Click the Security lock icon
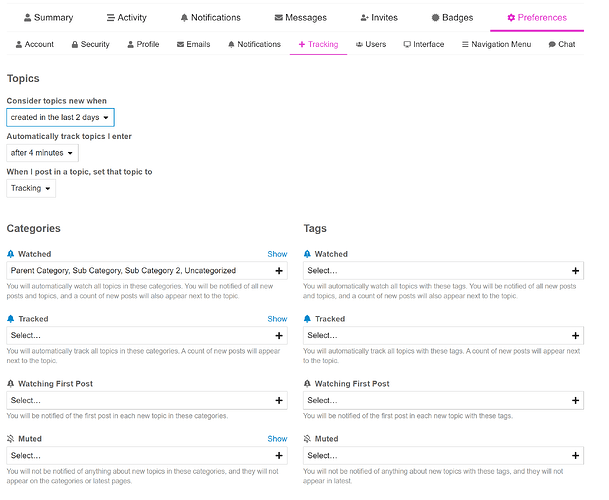The width and height of the screenshot is (609, 500). coord(75,45)
